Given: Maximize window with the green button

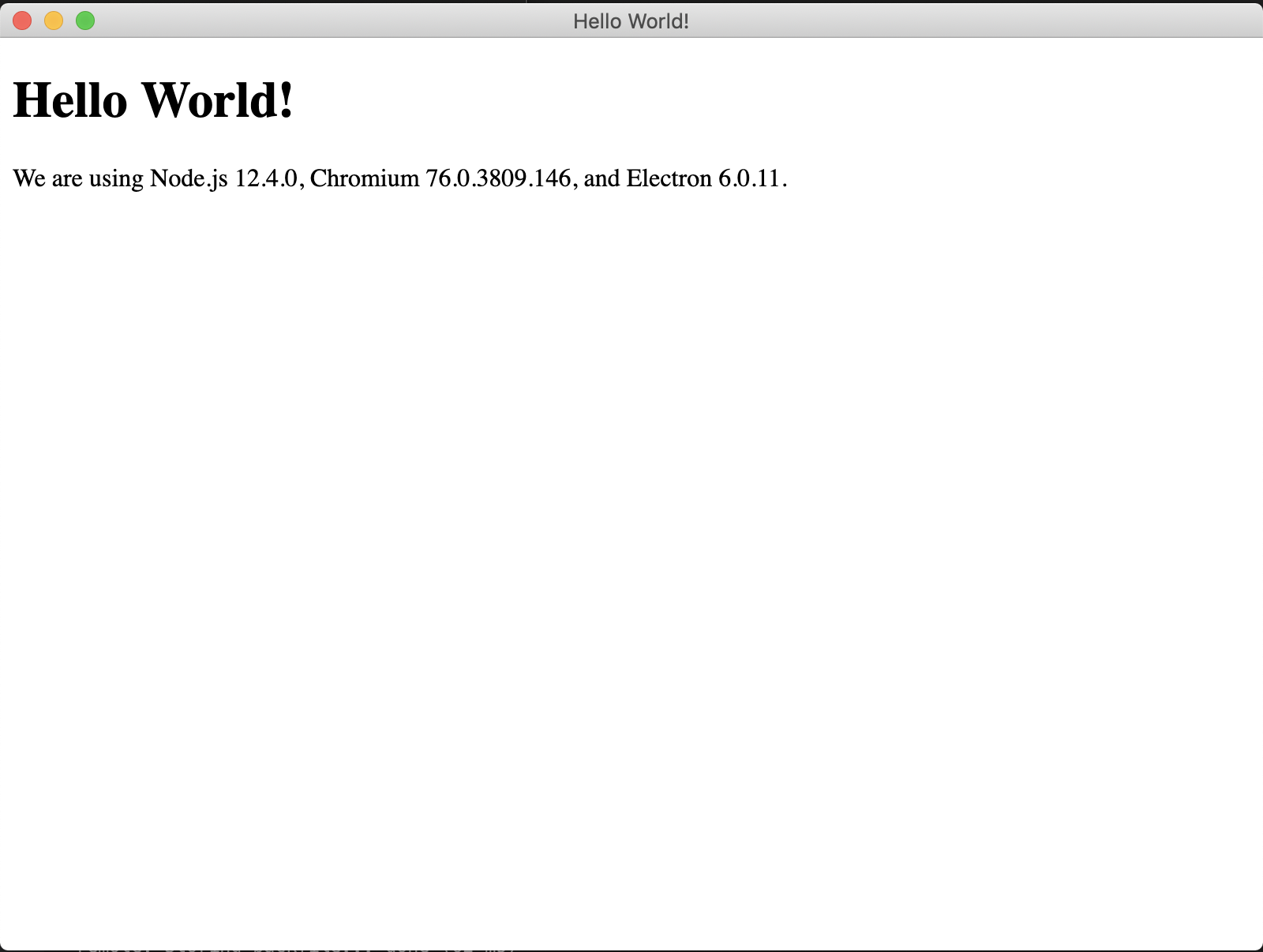Looking at the screenshot, I should pyautogui.click(x=85, y=21).
